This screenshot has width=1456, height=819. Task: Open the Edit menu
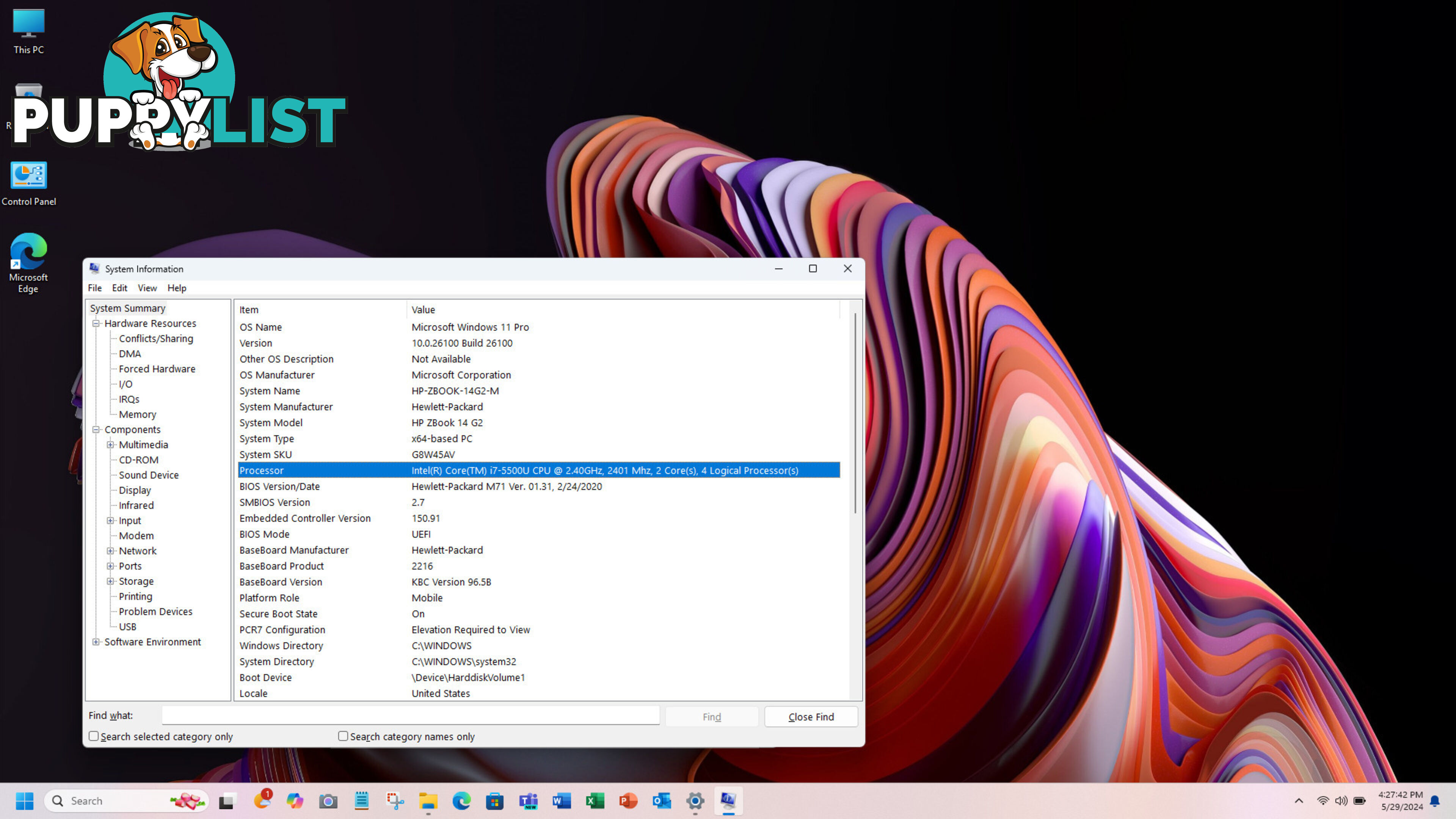click(x=119, y=288)
